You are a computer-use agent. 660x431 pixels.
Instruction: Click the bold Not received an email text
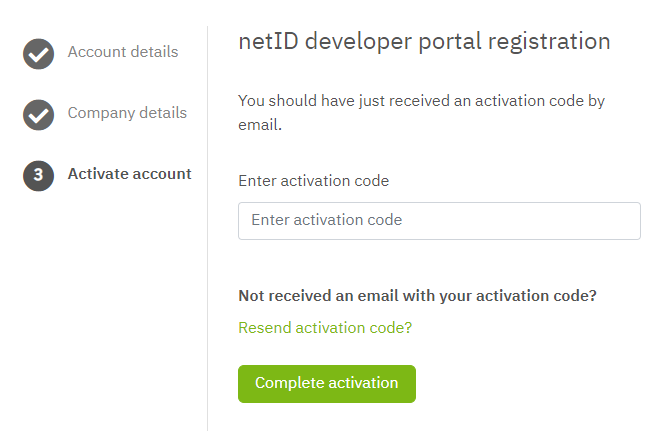click(418, 296)
